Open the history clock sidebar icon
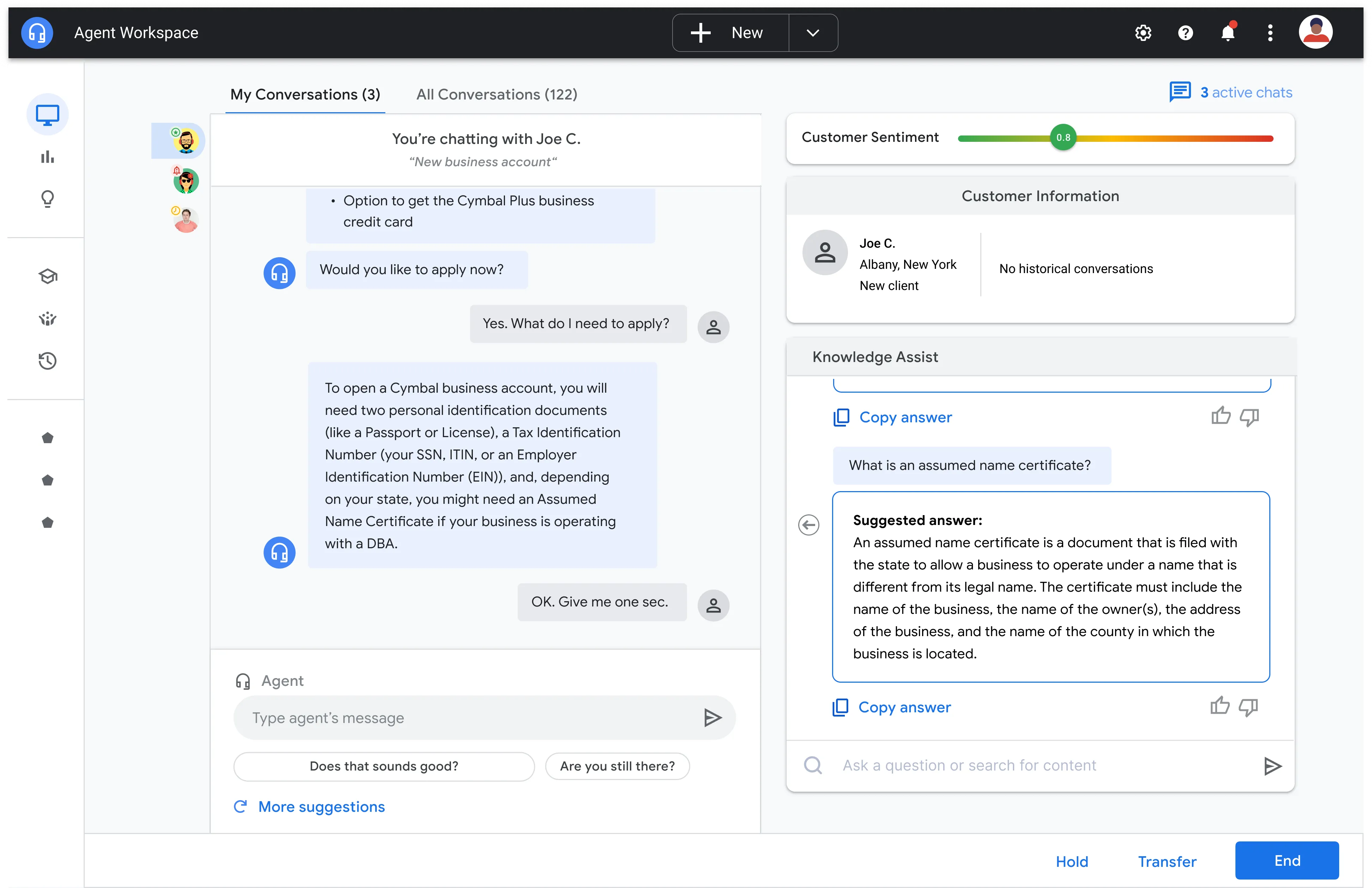1372x888 pixels. click(47, 361)
